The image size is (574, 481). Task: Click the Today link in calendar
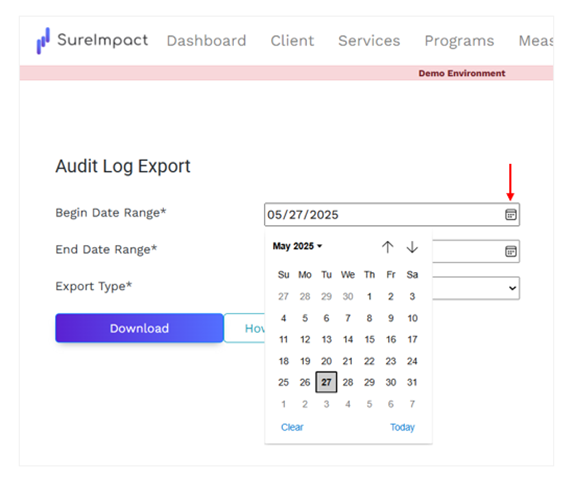[x=402, y=427]
